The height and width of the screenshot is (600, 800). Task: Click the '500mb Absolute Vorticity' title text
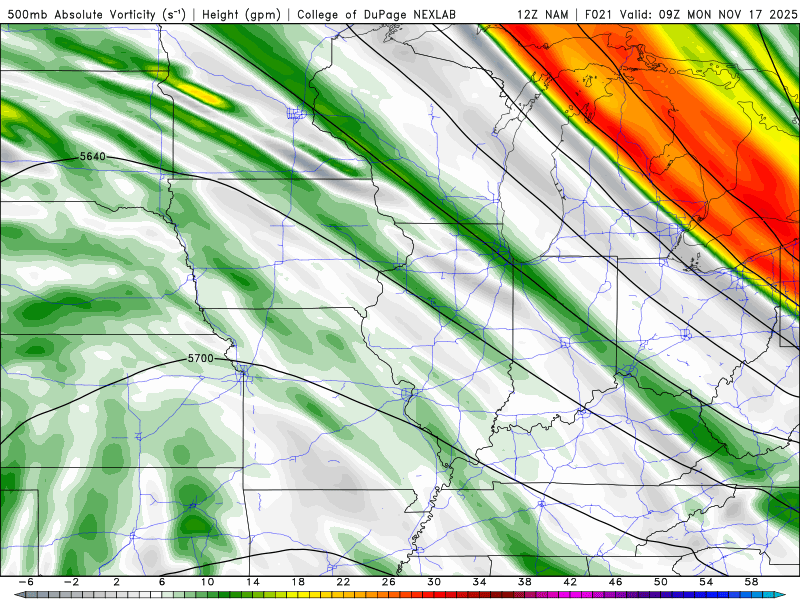(96, 15)
